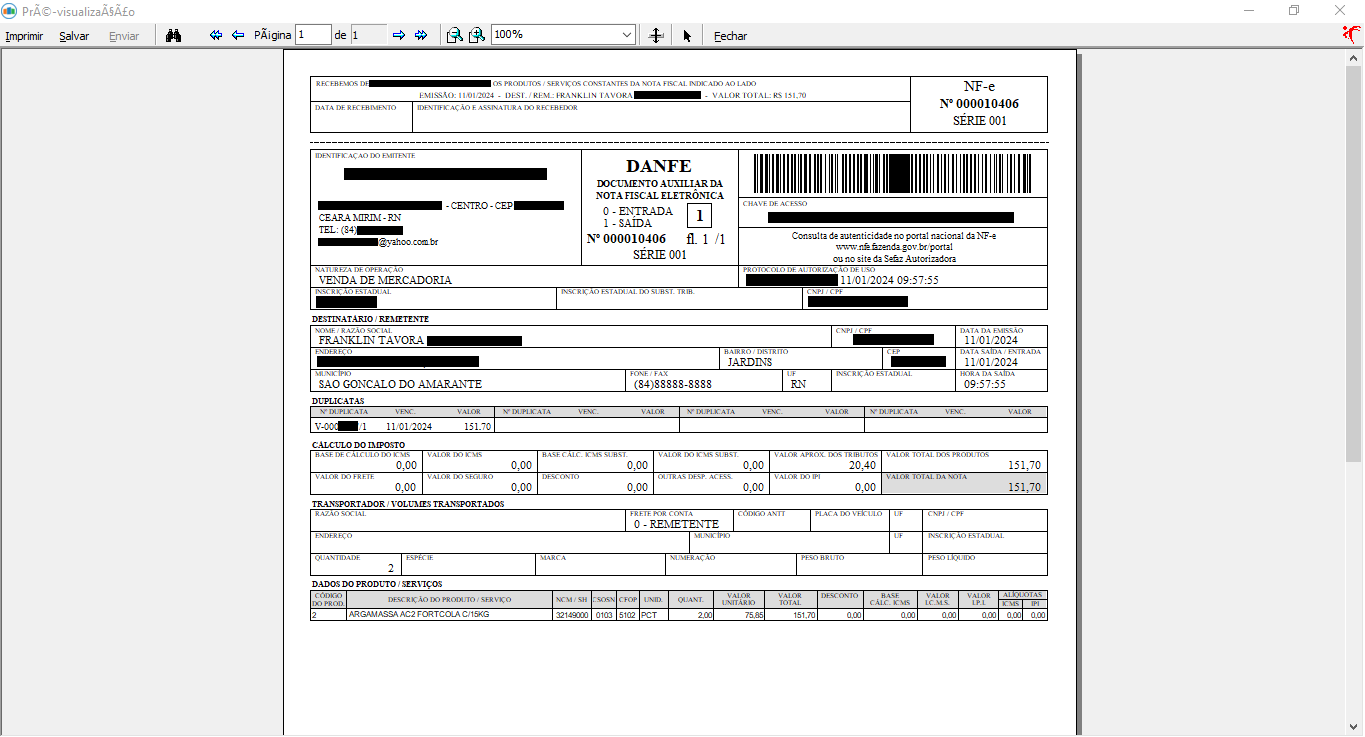The width and height of the screenshot is (1365, 737).
Task: Click the unit price 75,85
Action: pos(754,616)
